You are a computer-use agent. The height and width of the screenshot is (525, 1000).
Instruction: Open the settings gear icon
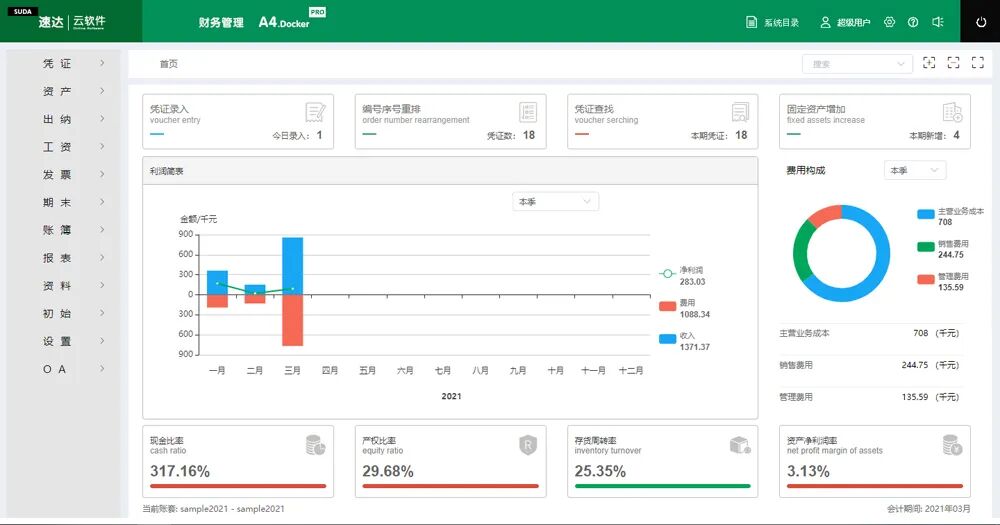click(x=890, y=22)
